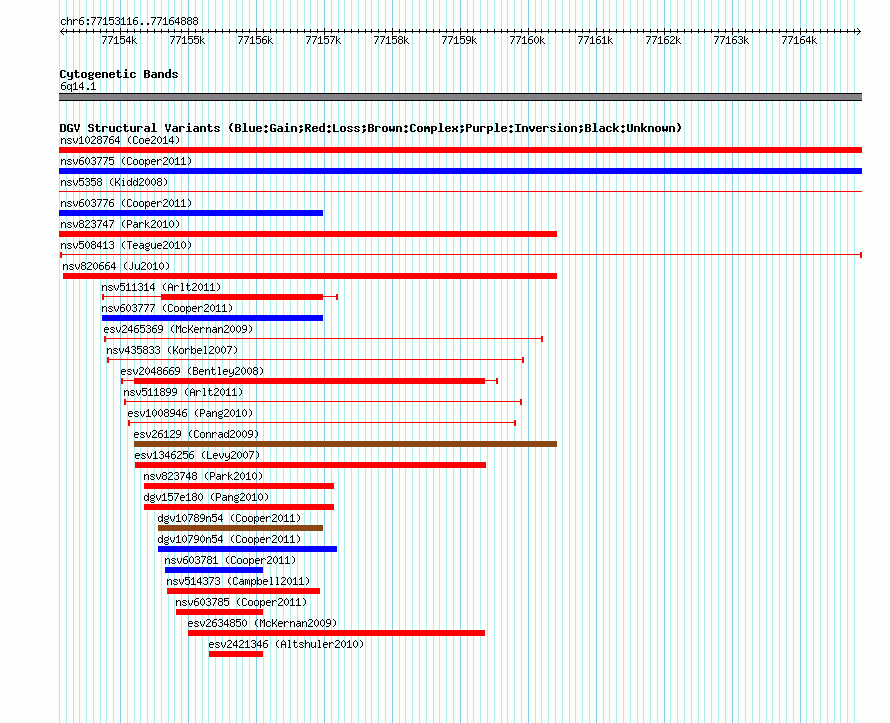
Task: Click the 77160k ruler tick label
Action: coord(527,40)
